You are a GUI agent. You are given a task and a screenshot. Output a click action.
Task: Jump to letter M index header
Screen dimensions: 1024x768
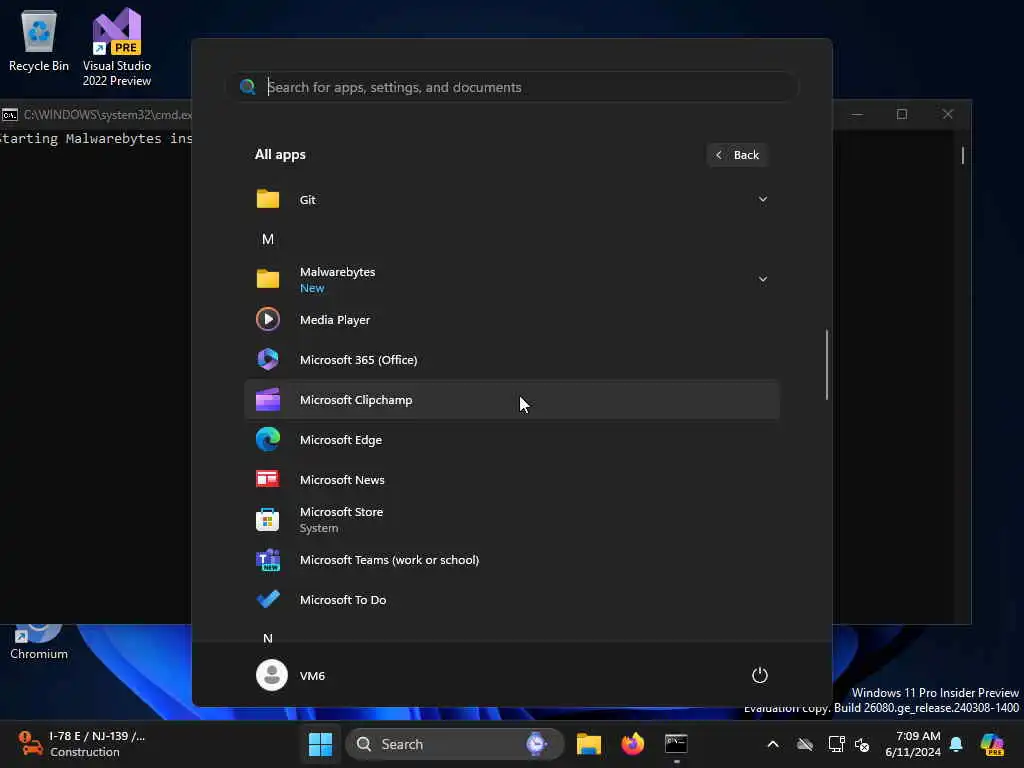click(268, 239)
